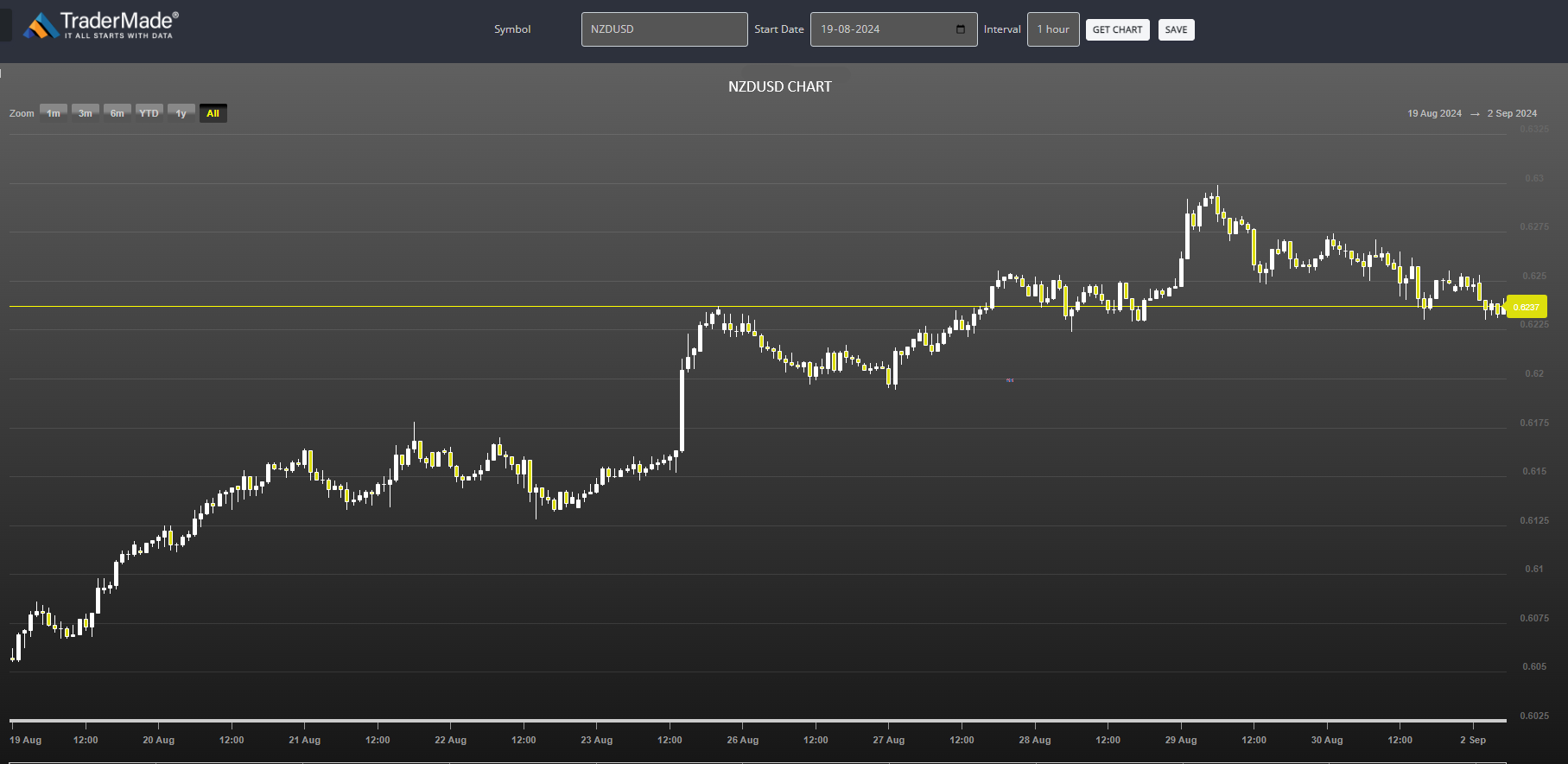Click the 0.615 y-axis price label
Image resolution: width=1568 pixels, height=764 pixels.
click(x=1534, y=471)
